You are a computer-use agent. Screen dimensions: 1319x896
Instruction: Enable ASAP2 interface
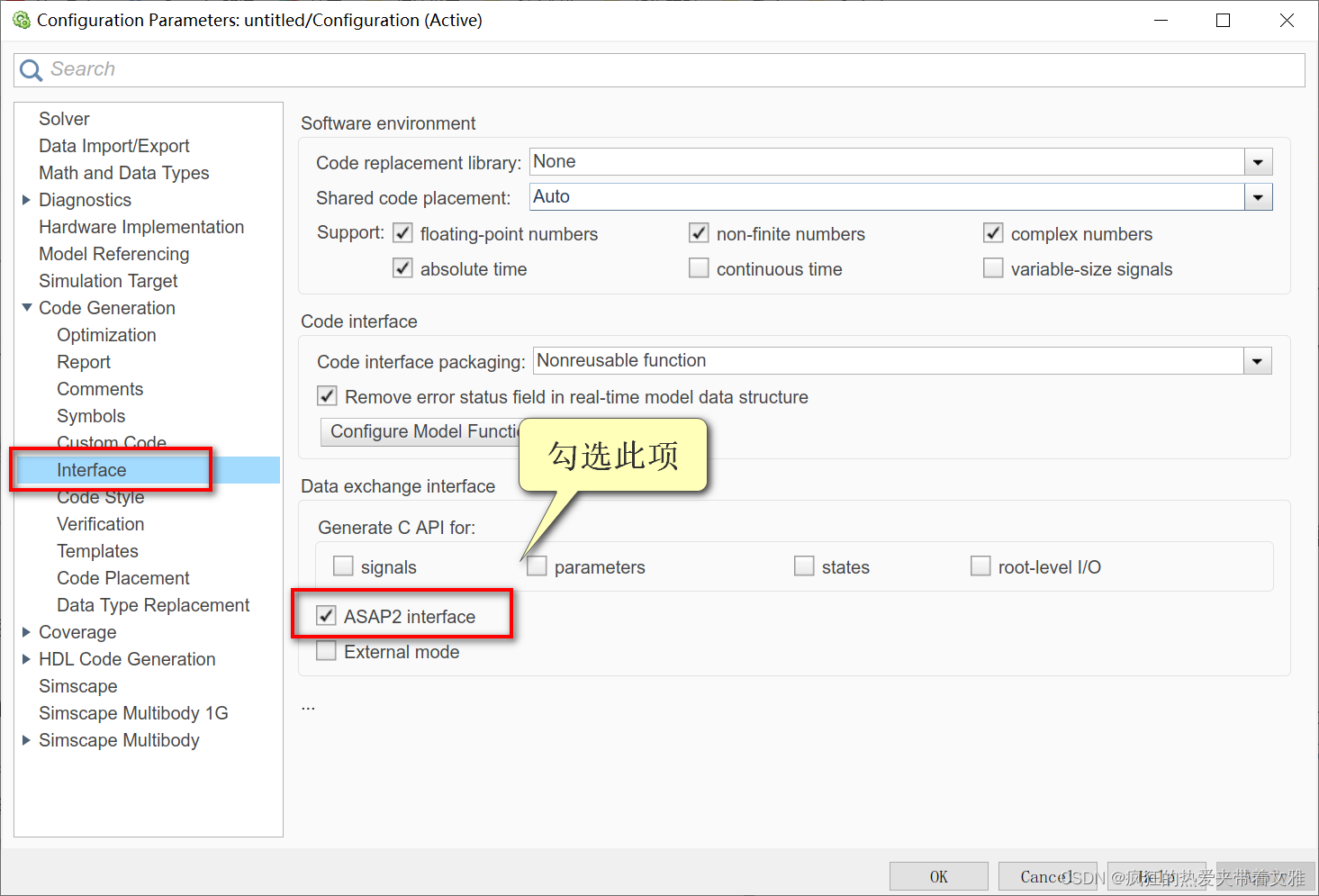[x=326, y=616]
